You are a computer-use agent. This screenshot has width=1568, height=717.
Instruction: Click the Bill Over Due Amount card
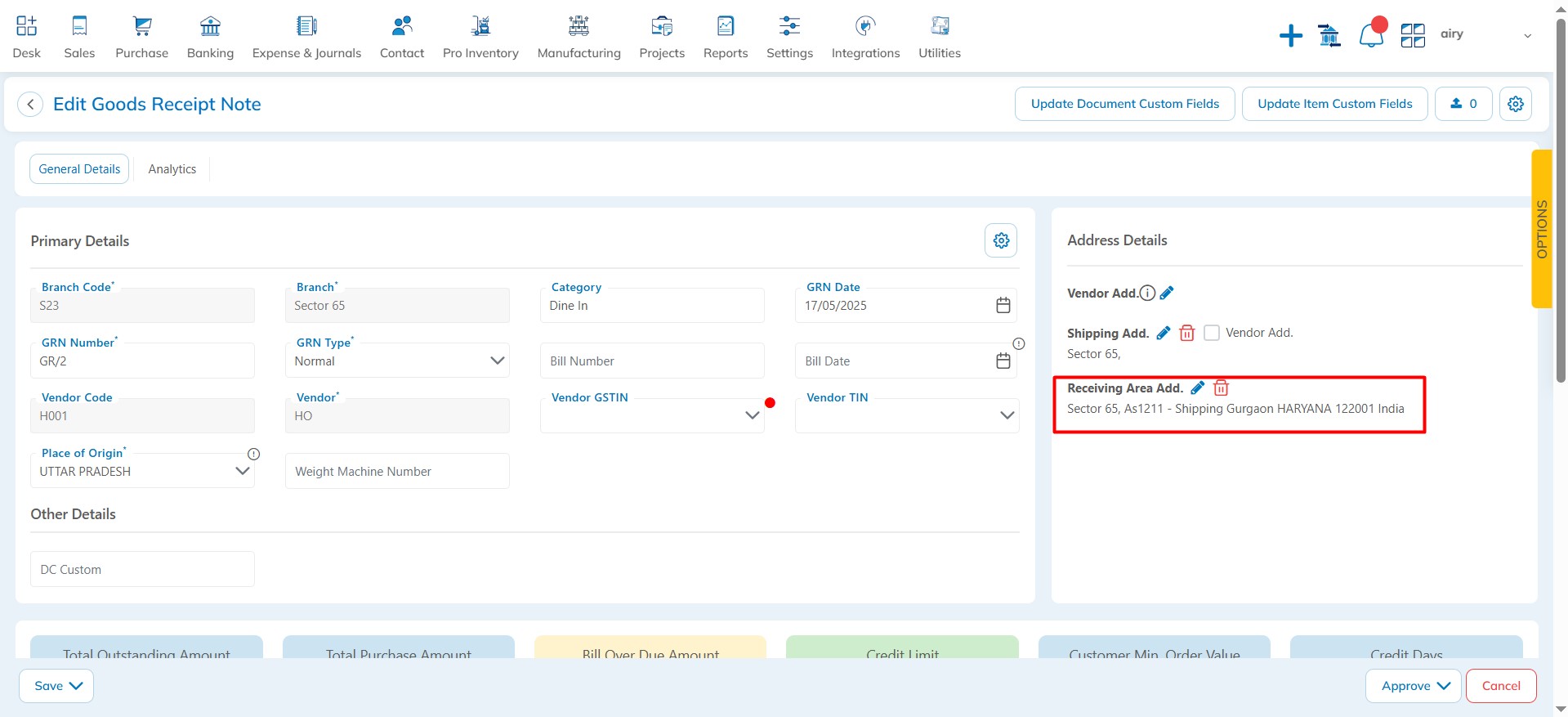click(x=650, y=647)
